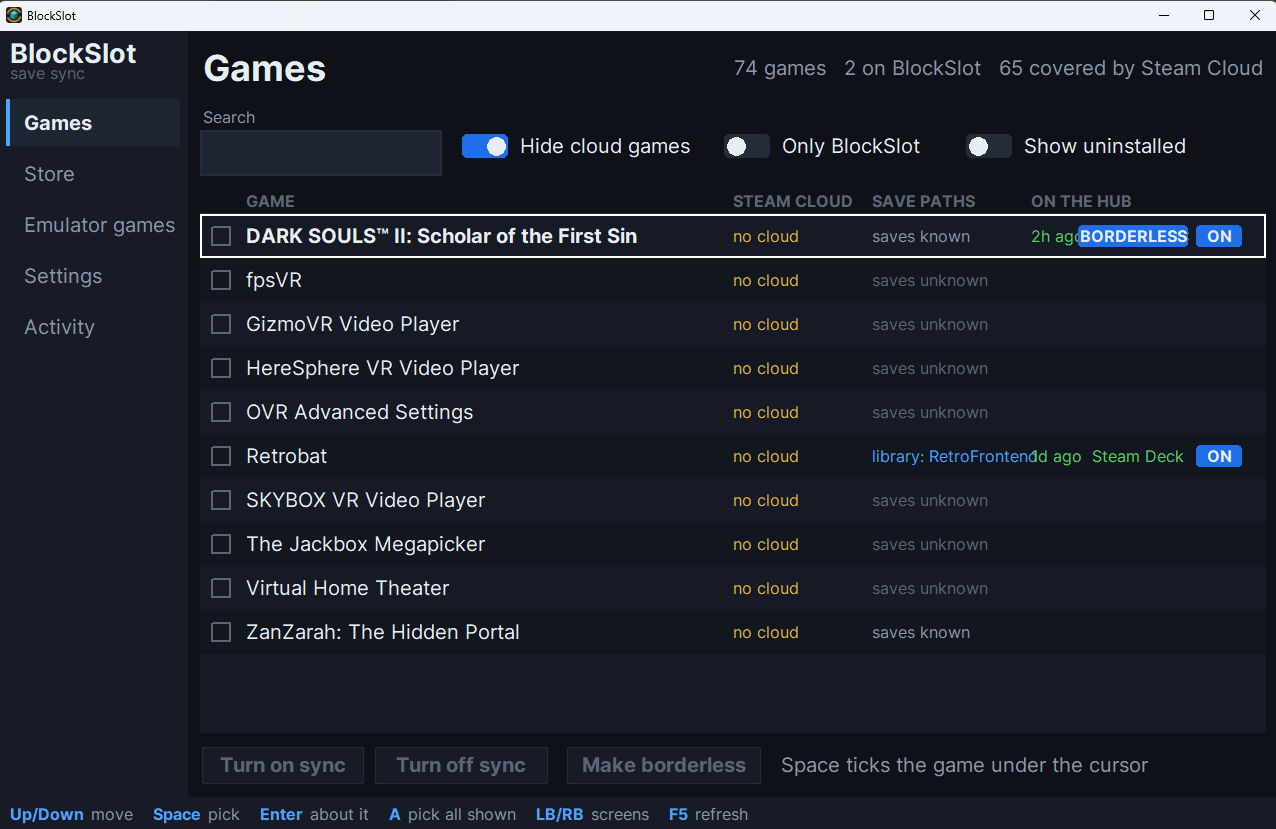Viewport: 1276px width, 829px height.
Task: Focus the Search input field
Action: pos(321,153)
